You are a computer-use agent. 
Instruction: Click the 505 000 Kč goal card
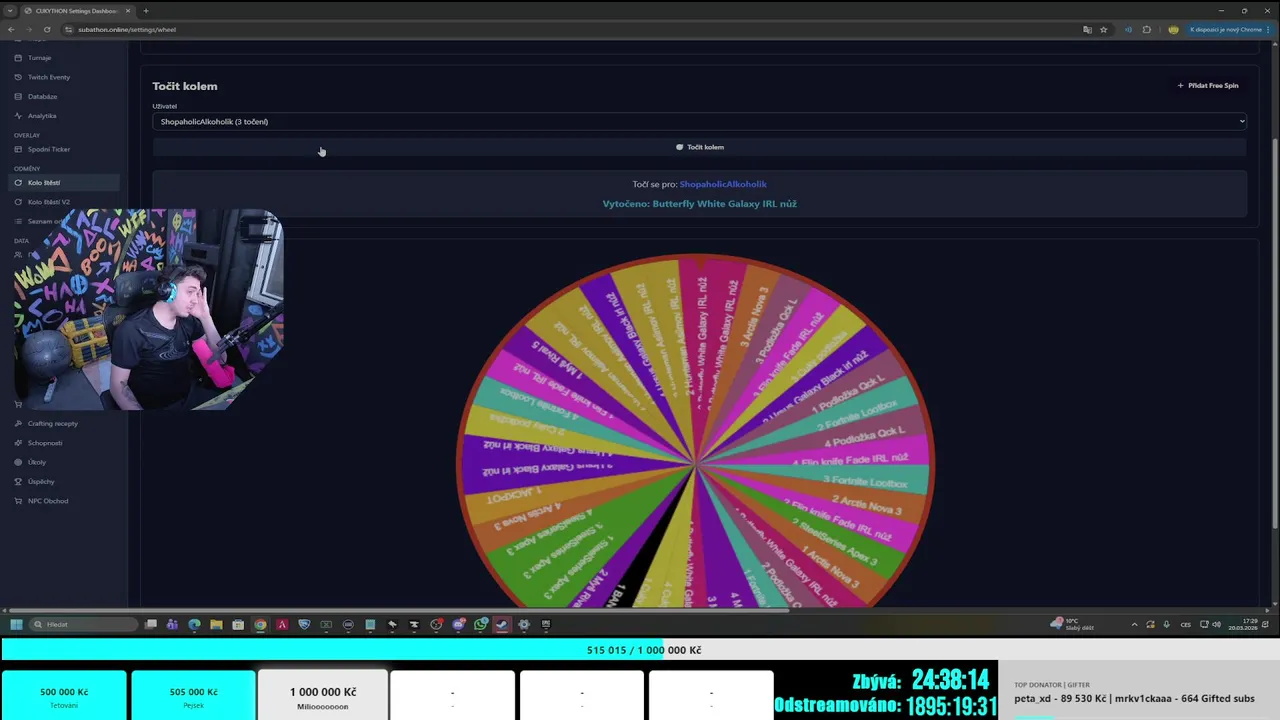click(193, 695)
